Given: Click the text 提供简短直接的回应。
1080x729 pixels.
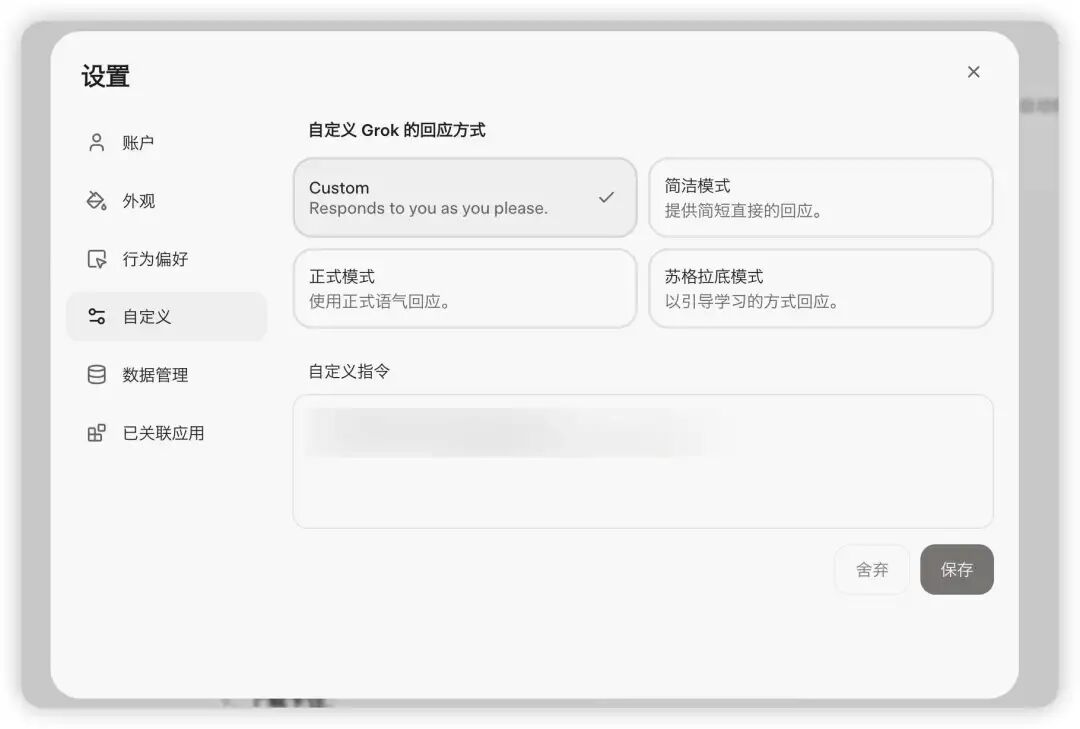Looking at the screenshot, I should pos(744,210).
